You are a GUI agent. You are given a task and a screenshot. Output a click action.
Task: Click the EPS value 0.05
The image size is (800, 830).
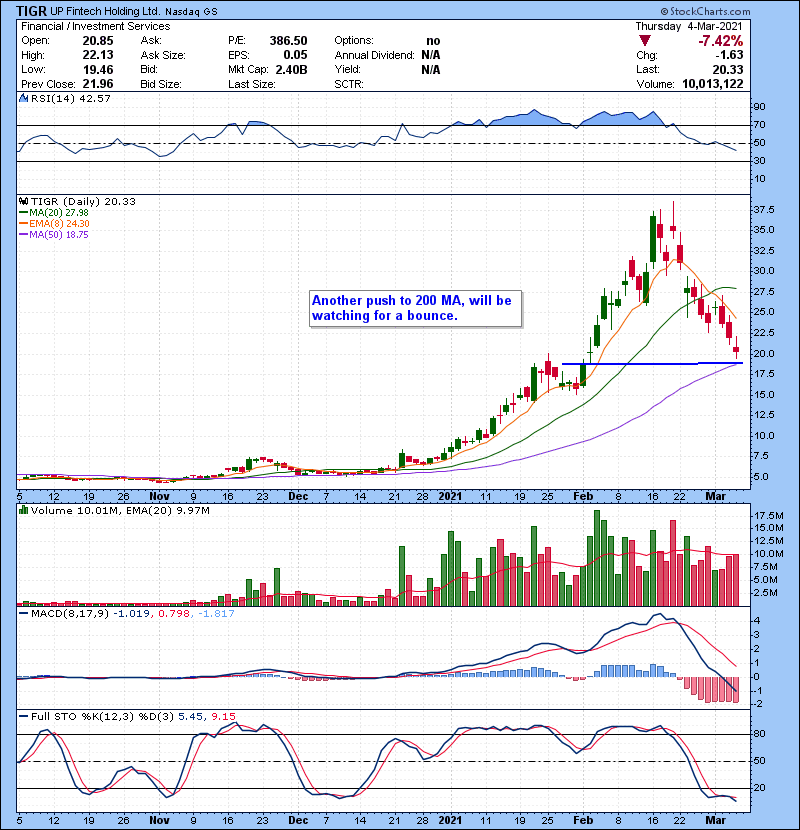coord(295,55)
